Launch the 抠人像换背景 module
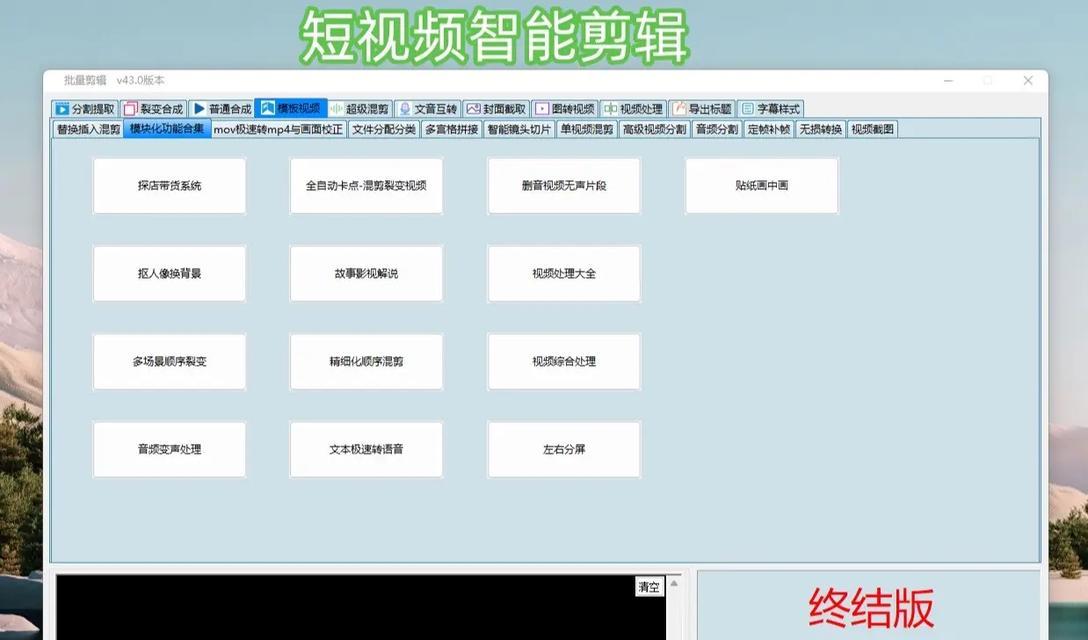 (x=169, y=273)
